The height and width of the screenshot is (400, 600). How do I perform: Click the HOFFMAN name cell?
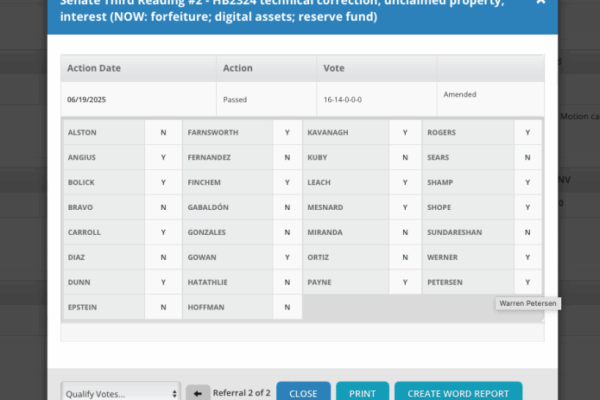(x=228, y=307)
